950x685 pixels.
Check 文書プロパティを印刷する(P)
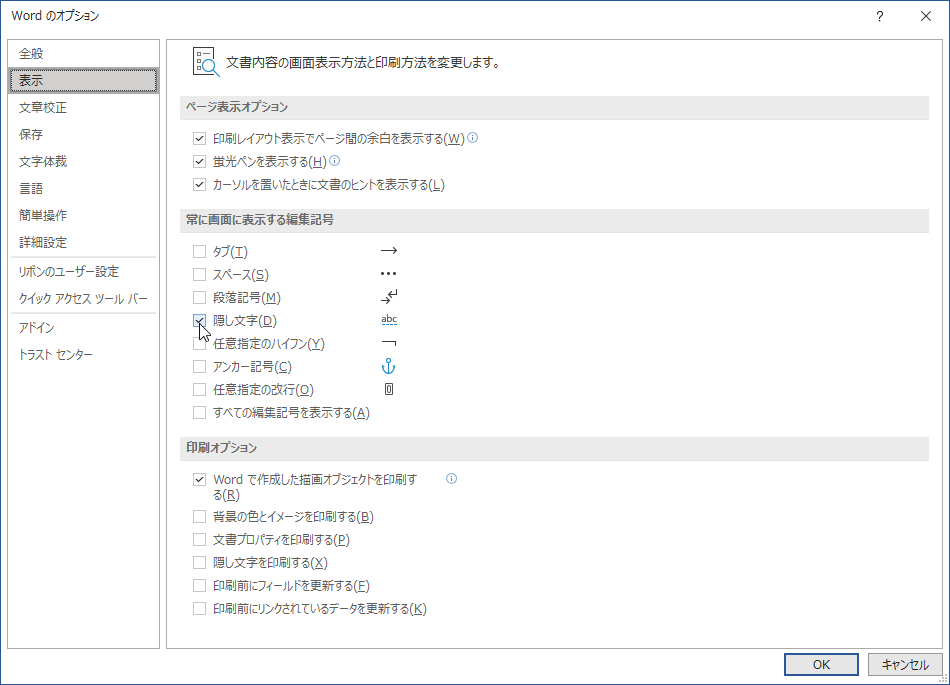(x=199, y=540)
